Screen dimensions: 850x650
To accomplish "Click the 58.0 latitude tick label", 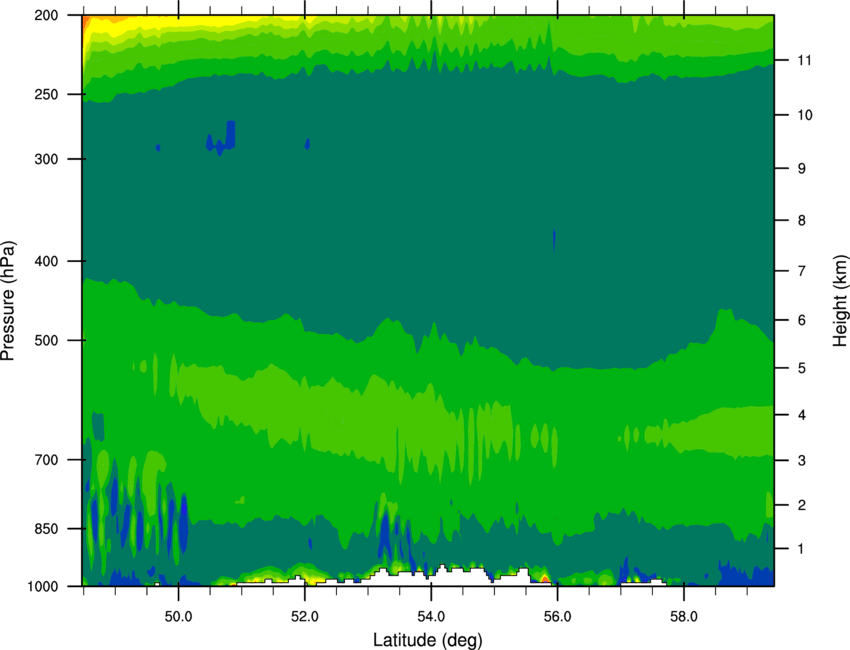I will [x=684, y=616].
